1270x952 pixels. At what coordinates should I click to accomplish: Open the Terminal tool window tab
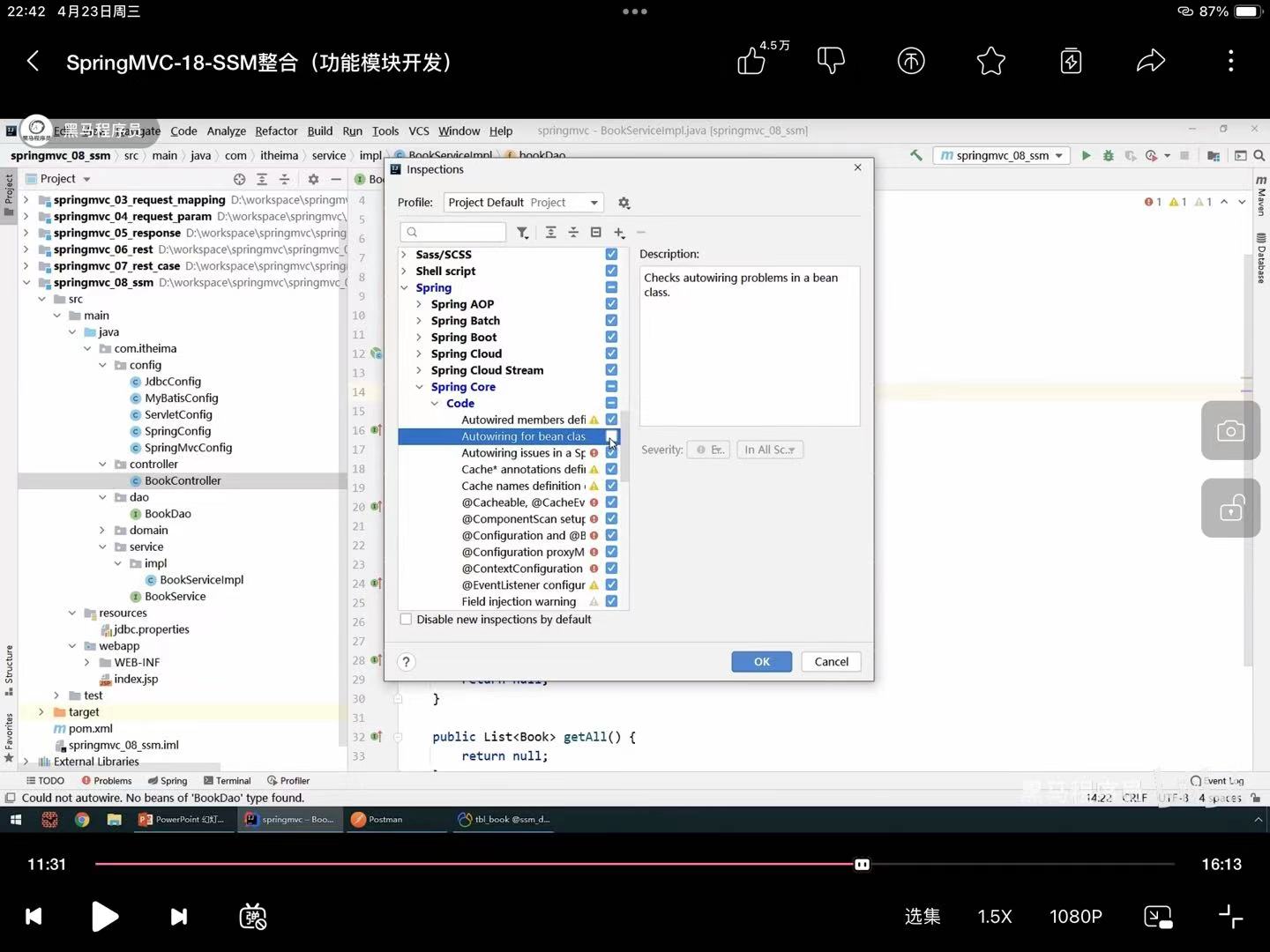[x=227, y=780]
